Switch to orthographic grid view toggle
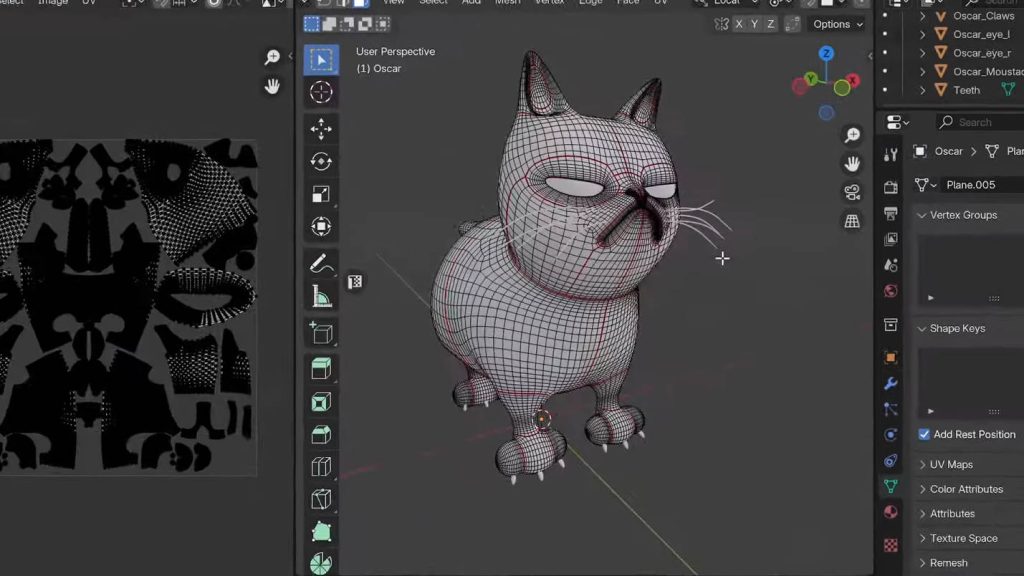The image size is (1024, 576). coord(852,221)
